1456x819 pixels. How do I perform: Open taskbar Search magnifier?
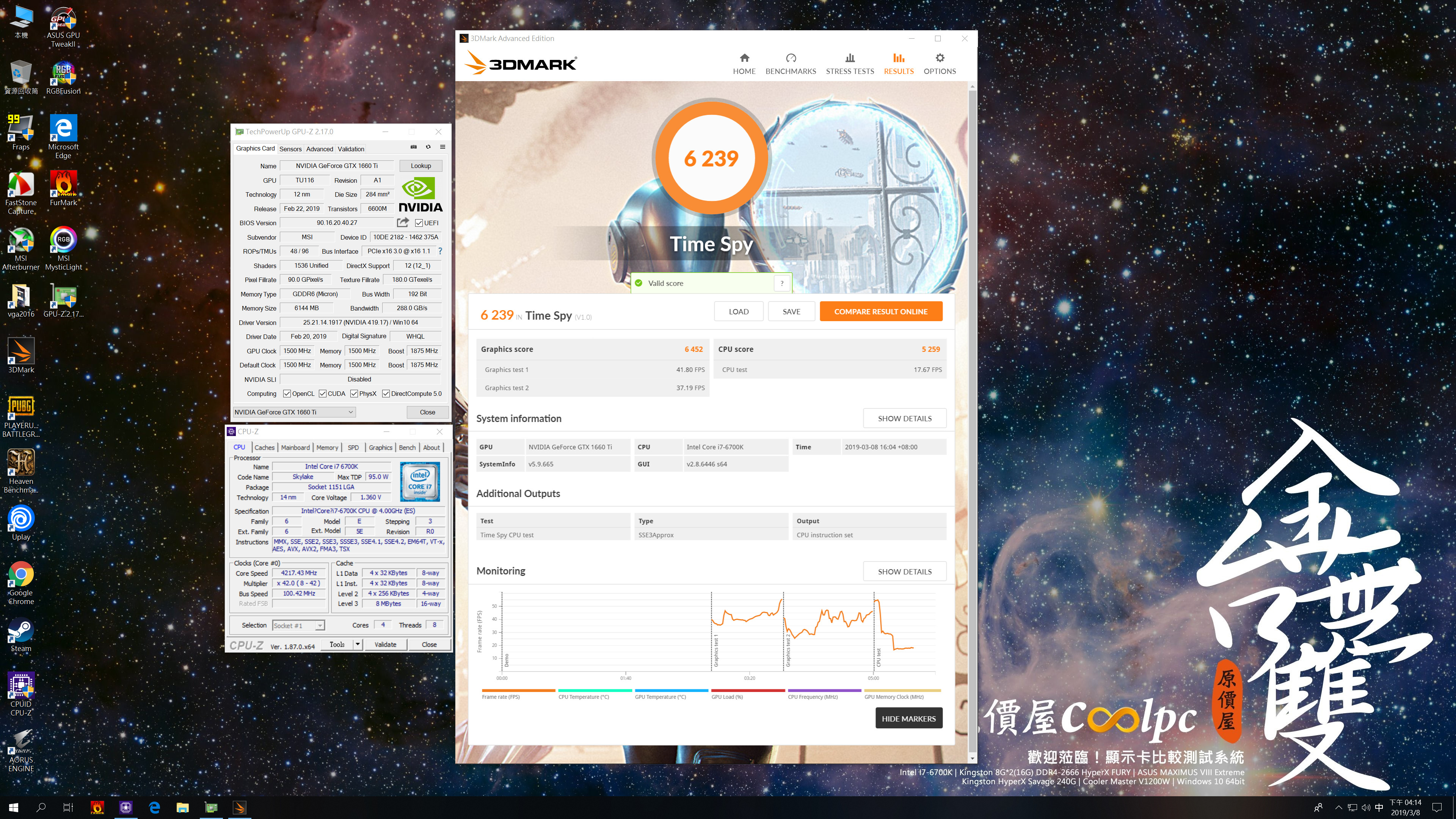[x=41, y=807]
